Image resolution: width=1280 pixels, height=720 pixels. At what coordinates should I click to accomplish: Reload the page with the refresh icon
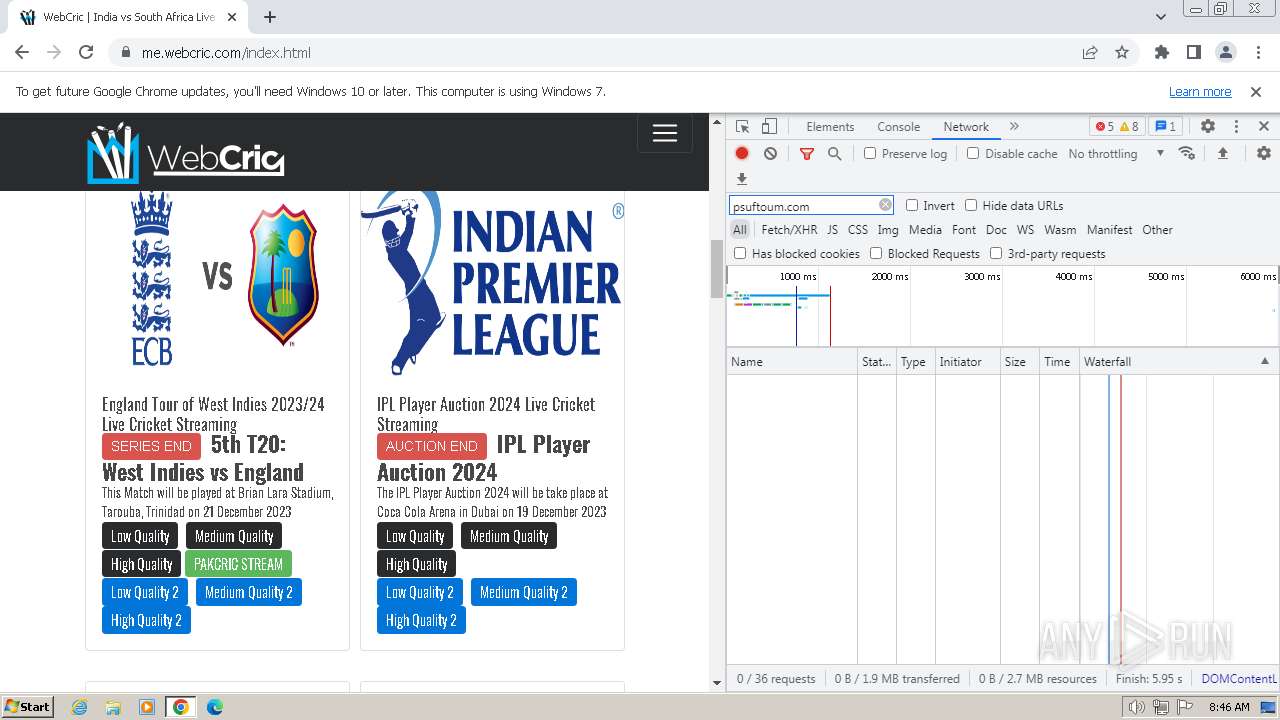86,53
